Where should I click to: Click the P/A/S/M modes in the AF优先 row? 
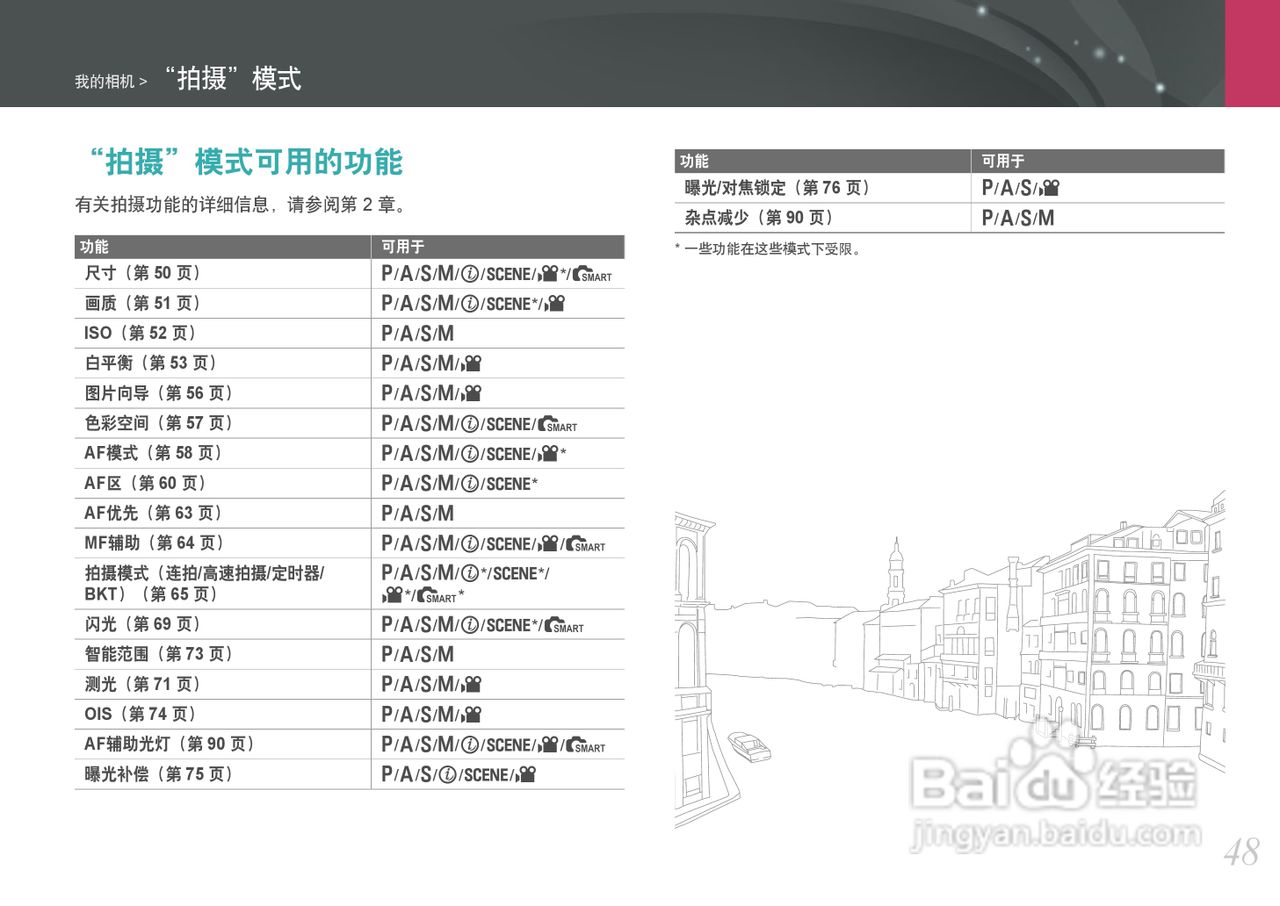(x=418, y=514)
